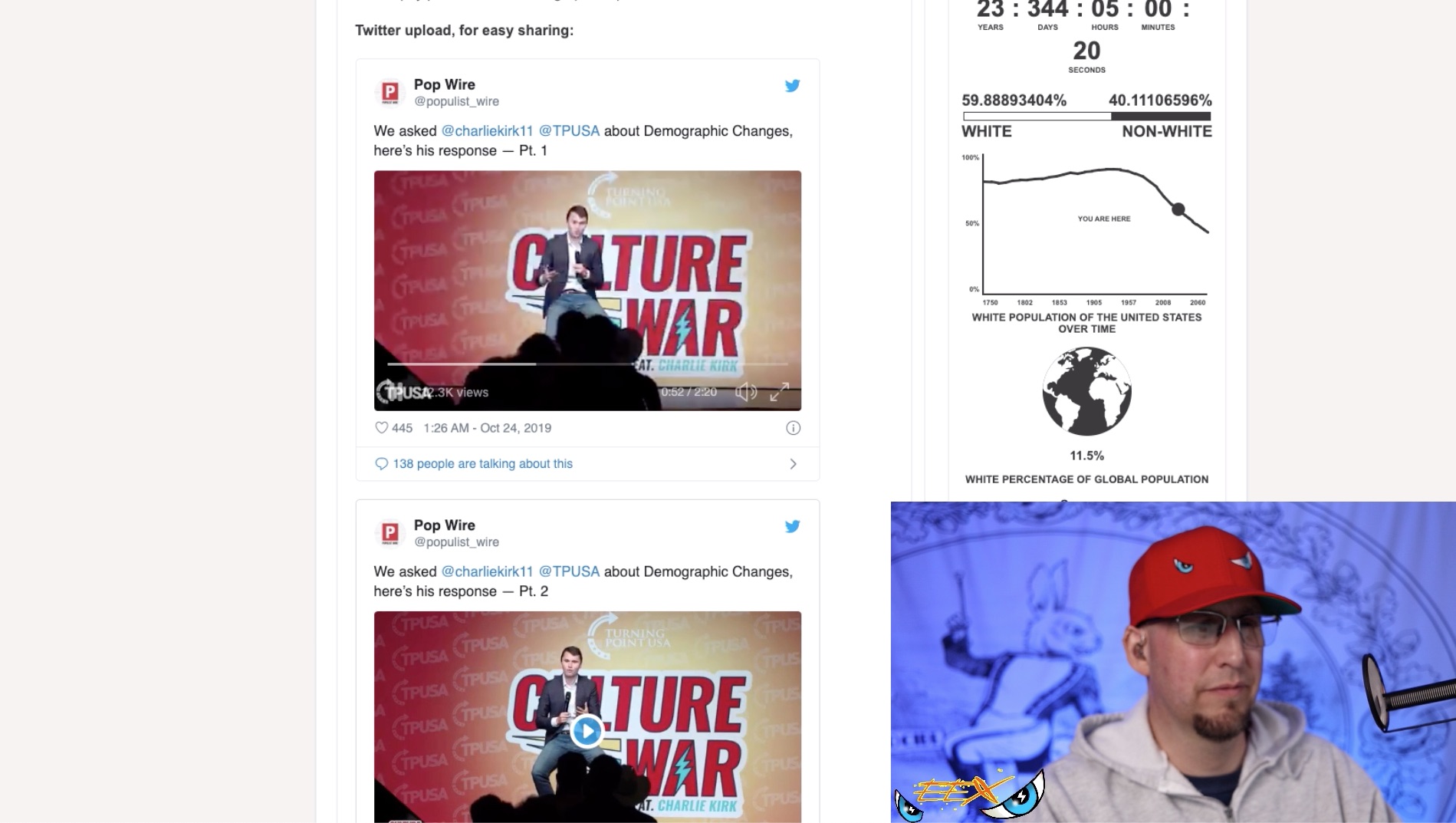1456x823 pixels.
Task: Open '138 people are talking about this' link
Action: [x=482, y=463]
